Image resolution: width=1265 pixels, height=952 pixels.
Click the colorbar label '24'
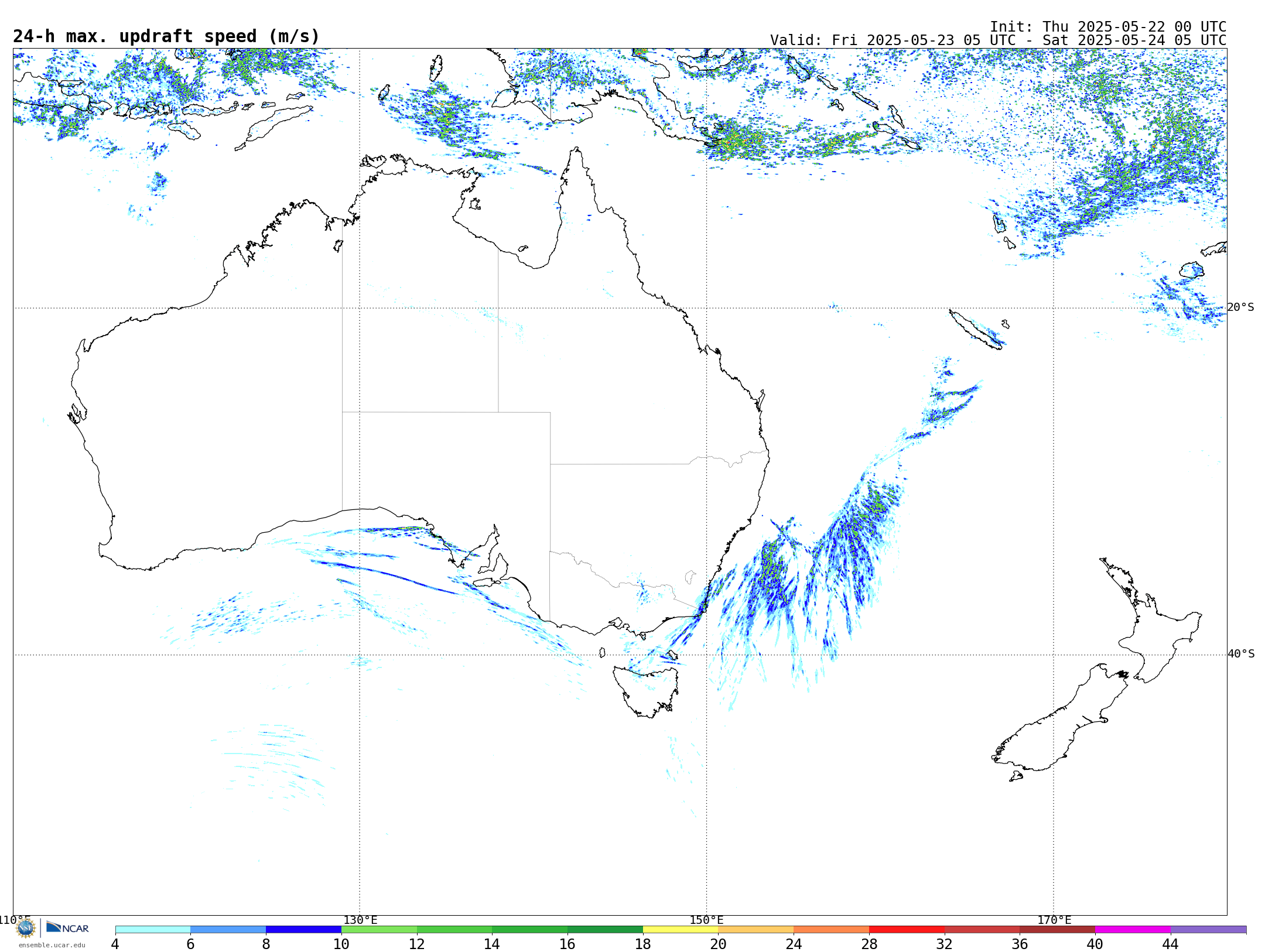[x=794, y=944]
